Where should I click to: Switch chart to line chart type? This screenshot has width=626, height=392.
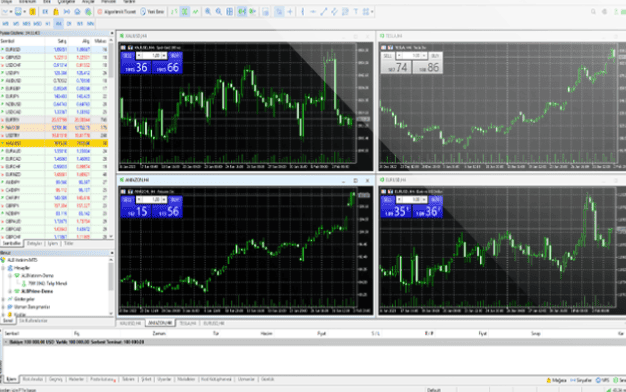(x=195, y=12)
